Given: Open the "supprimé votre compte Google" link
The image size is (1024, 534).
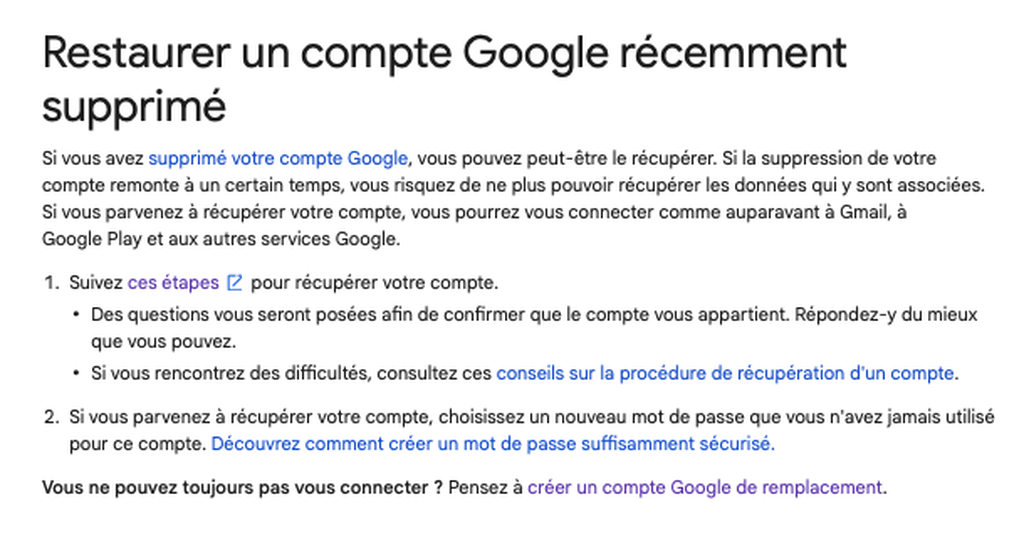Looking at the screenshot, I should (278, 159).
